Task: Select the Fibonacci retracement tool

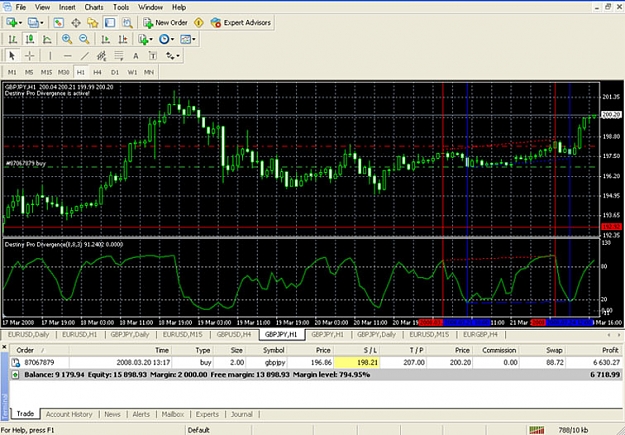Action: 119,56
